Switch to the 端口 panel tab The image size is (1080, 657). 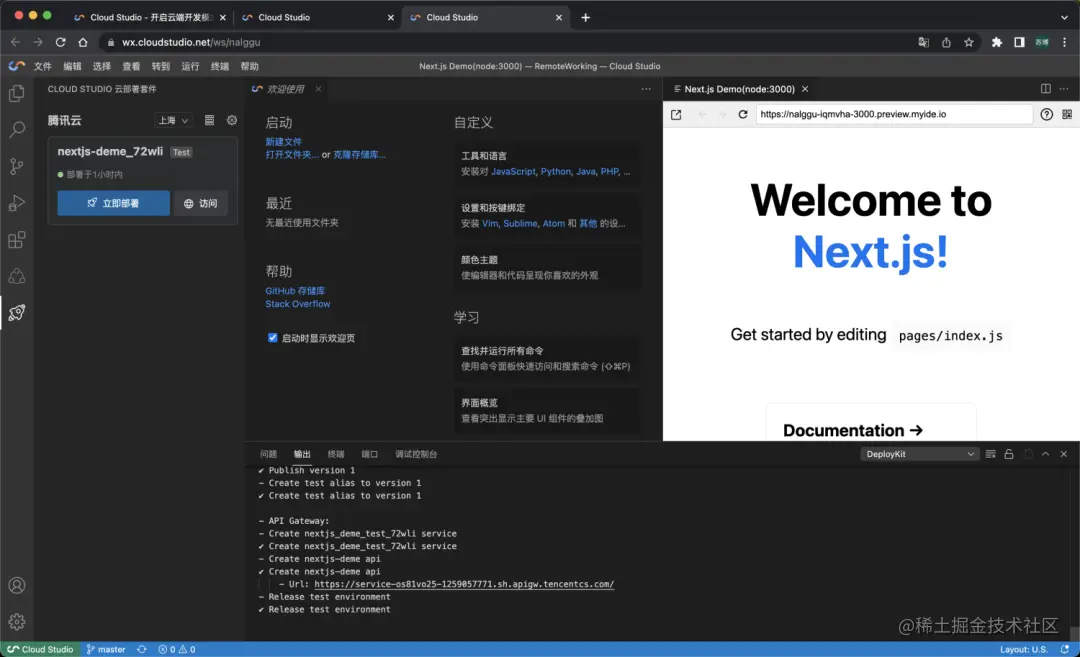(370, 454)
